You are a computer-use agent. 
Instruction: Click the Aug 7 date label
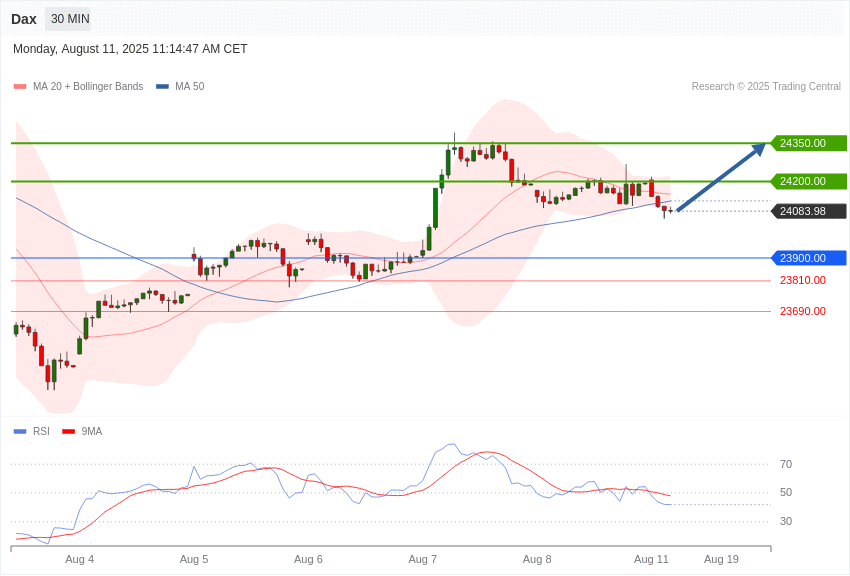(423, 559)
